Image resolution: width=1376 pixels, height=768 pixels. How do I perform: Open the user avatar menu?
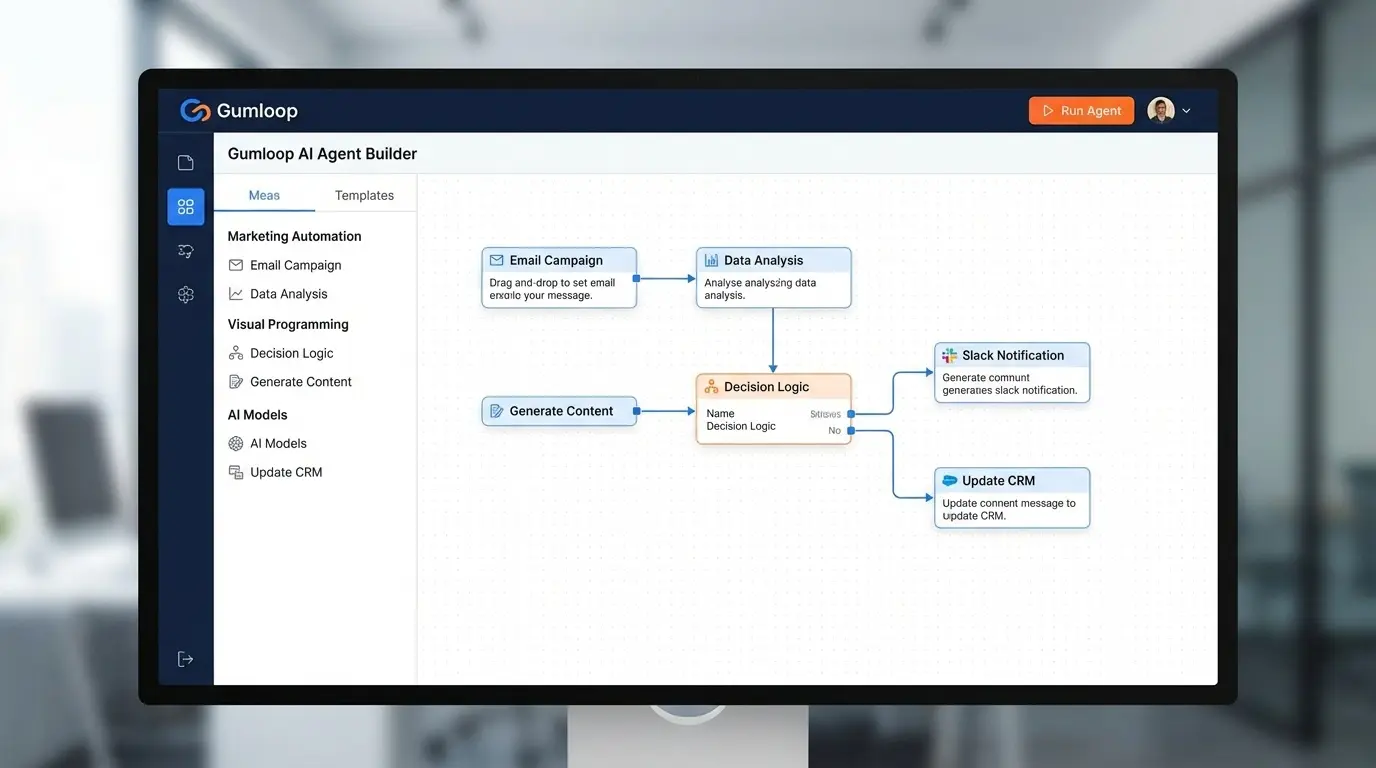(1160, 111)
